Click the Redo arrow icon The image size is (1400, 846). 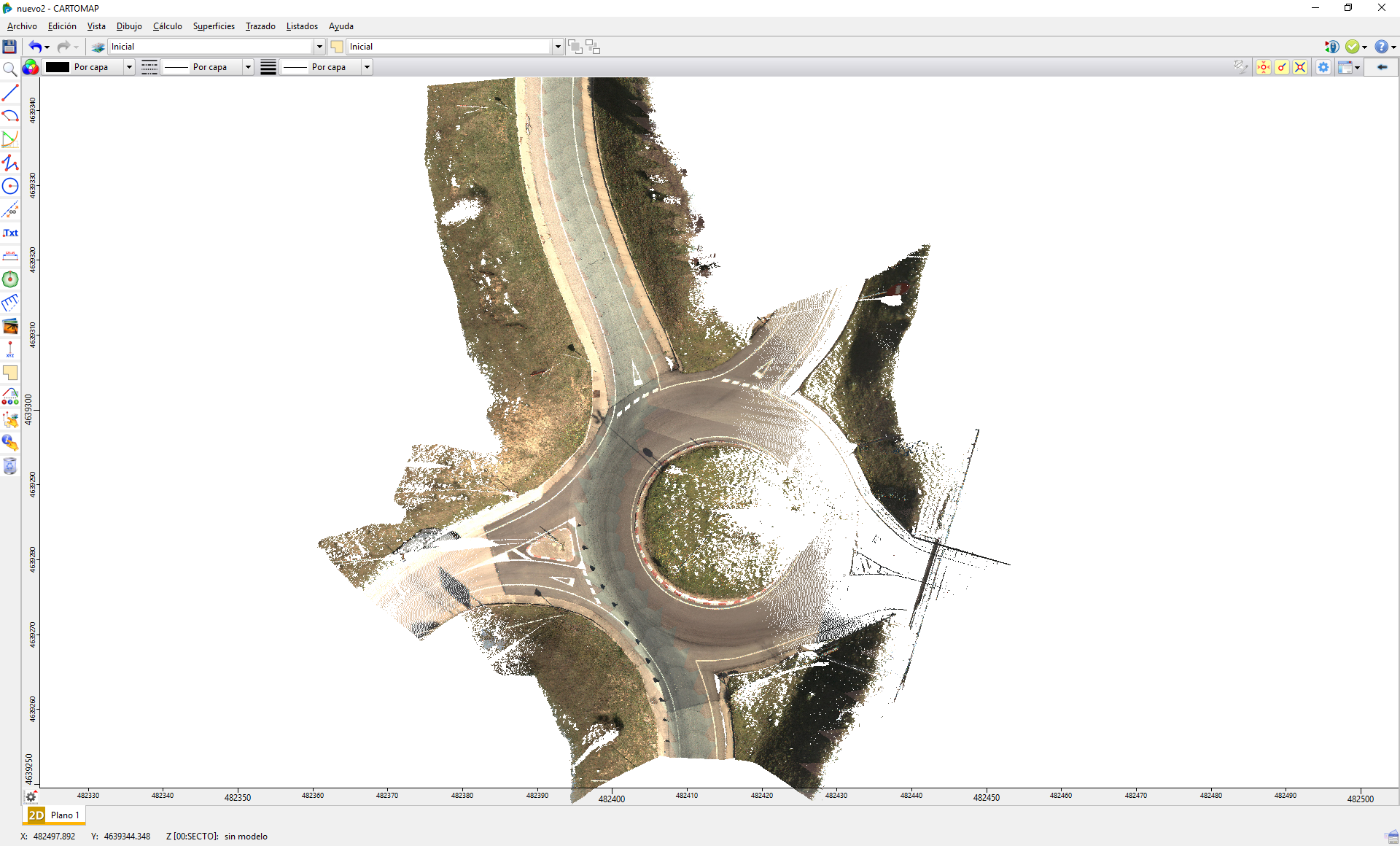click(63, 47)
